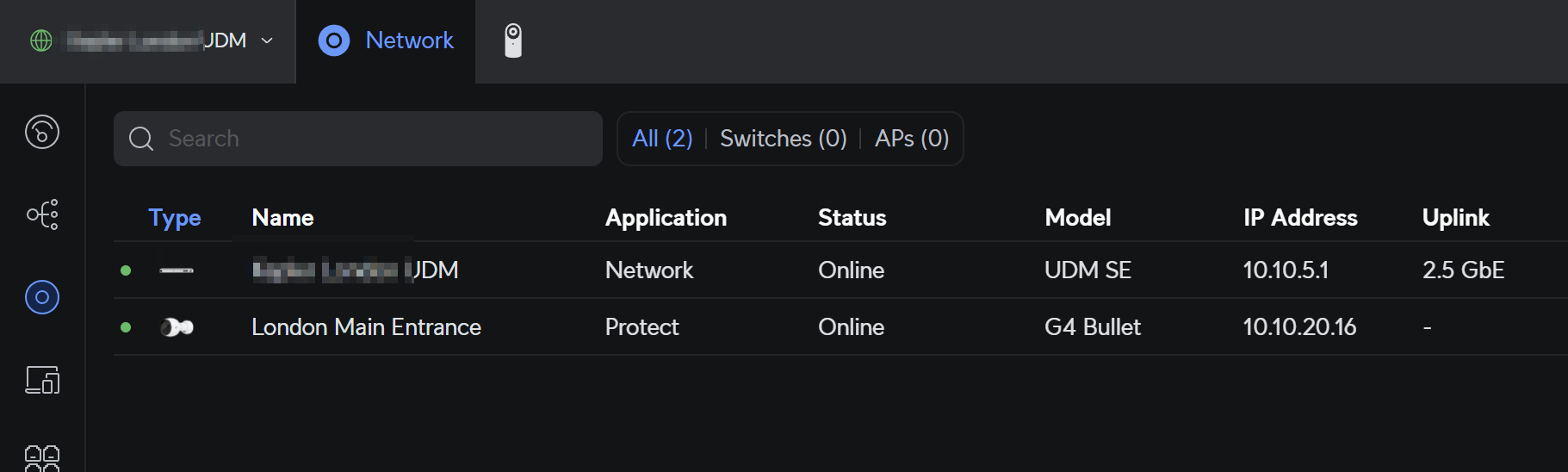Sort the table by Name column

coord(282,218)
